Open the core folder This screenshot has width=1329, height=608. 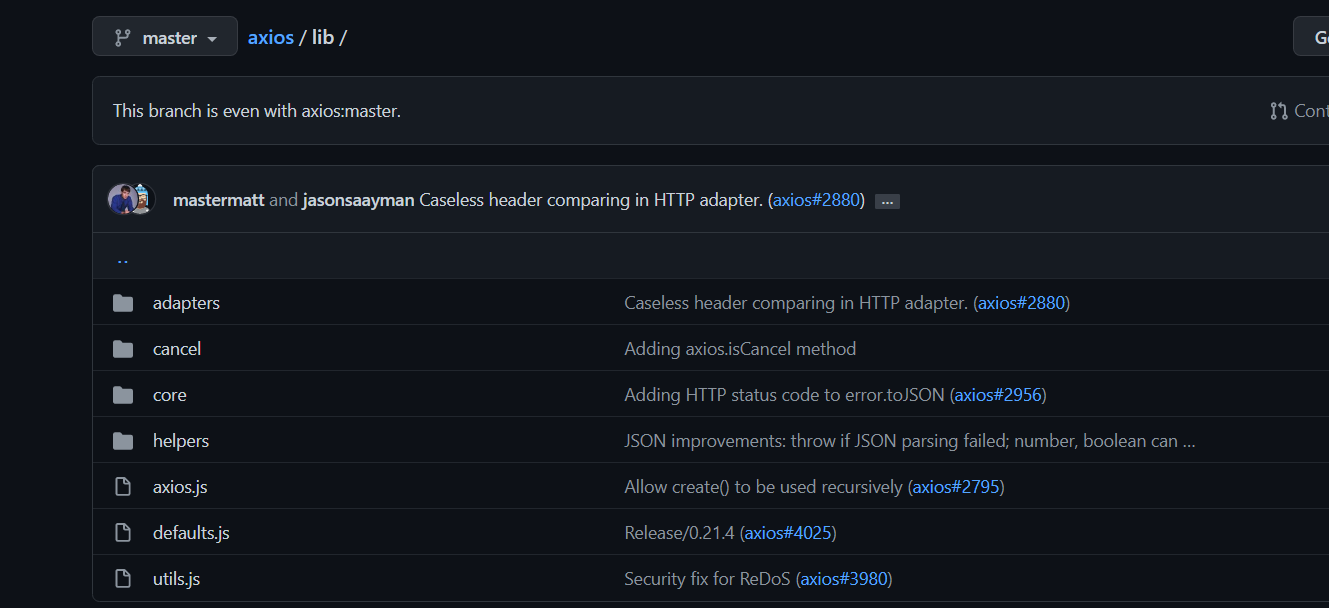pyautogui.click(x=170, y=395)
